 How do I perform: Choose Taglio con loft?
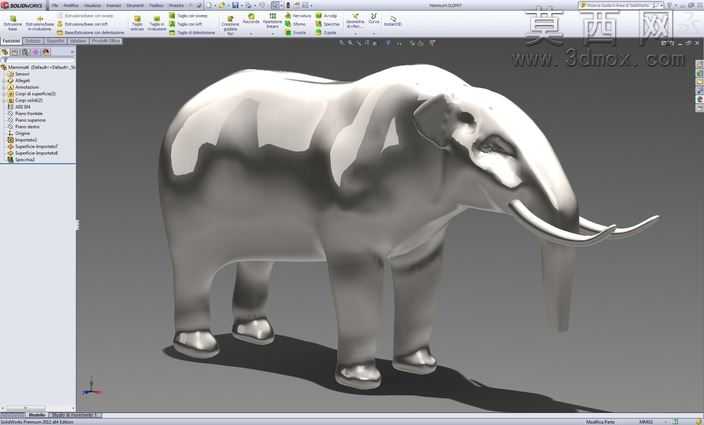point(186,24)
